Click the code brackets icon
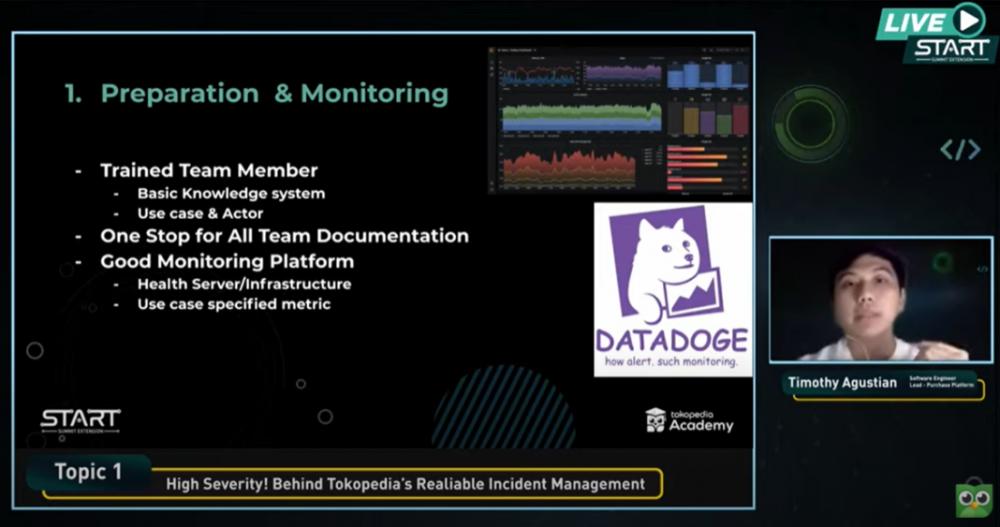Image resolution: width=1000 pixels, height=527 pixels. click(960, 149)
